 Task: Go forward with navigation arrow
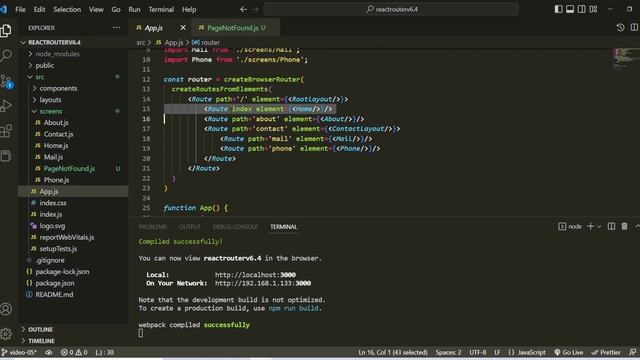pos(255,9)
